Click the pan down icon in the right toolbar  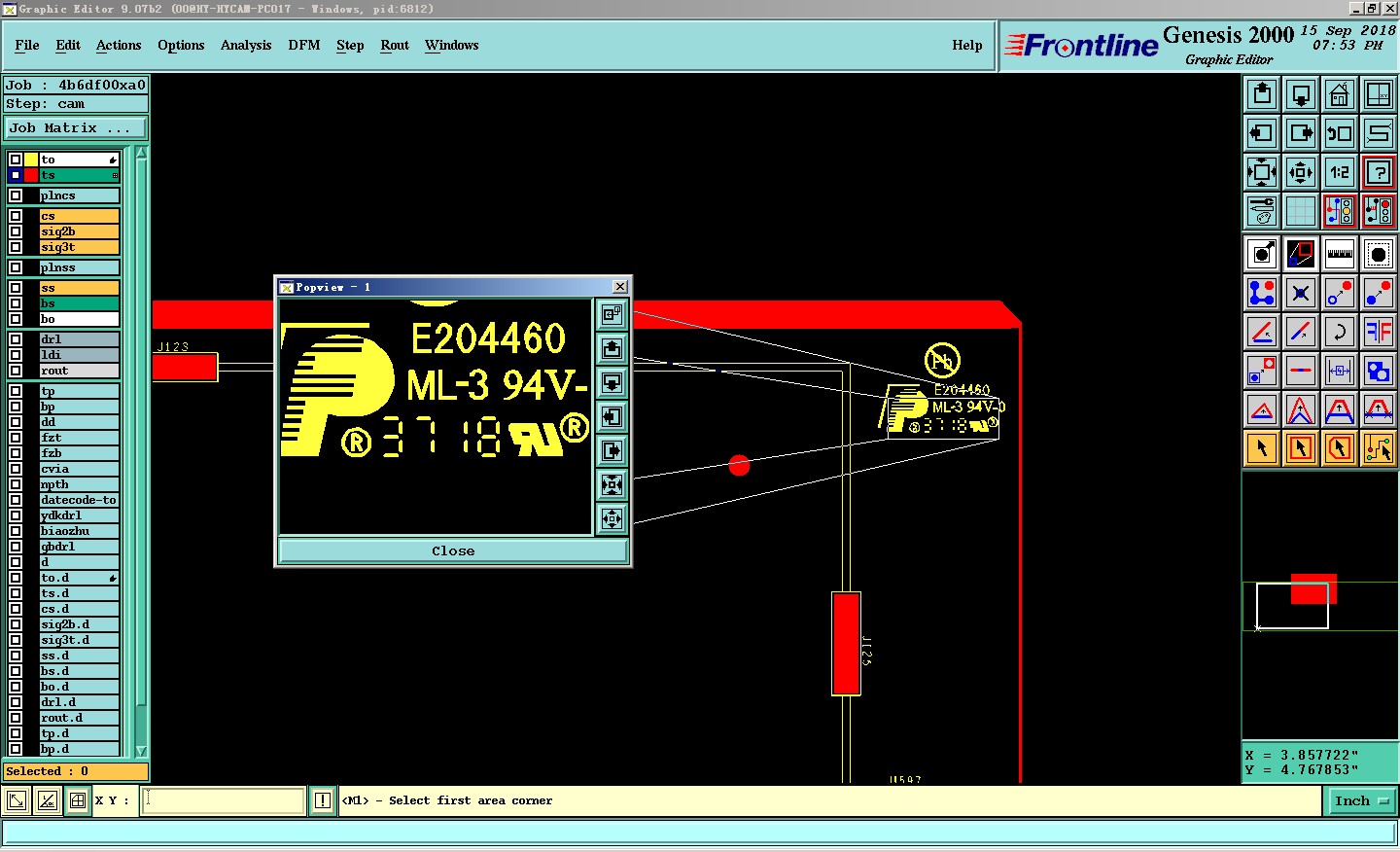pyautogui.click(x=1301, y=94)
